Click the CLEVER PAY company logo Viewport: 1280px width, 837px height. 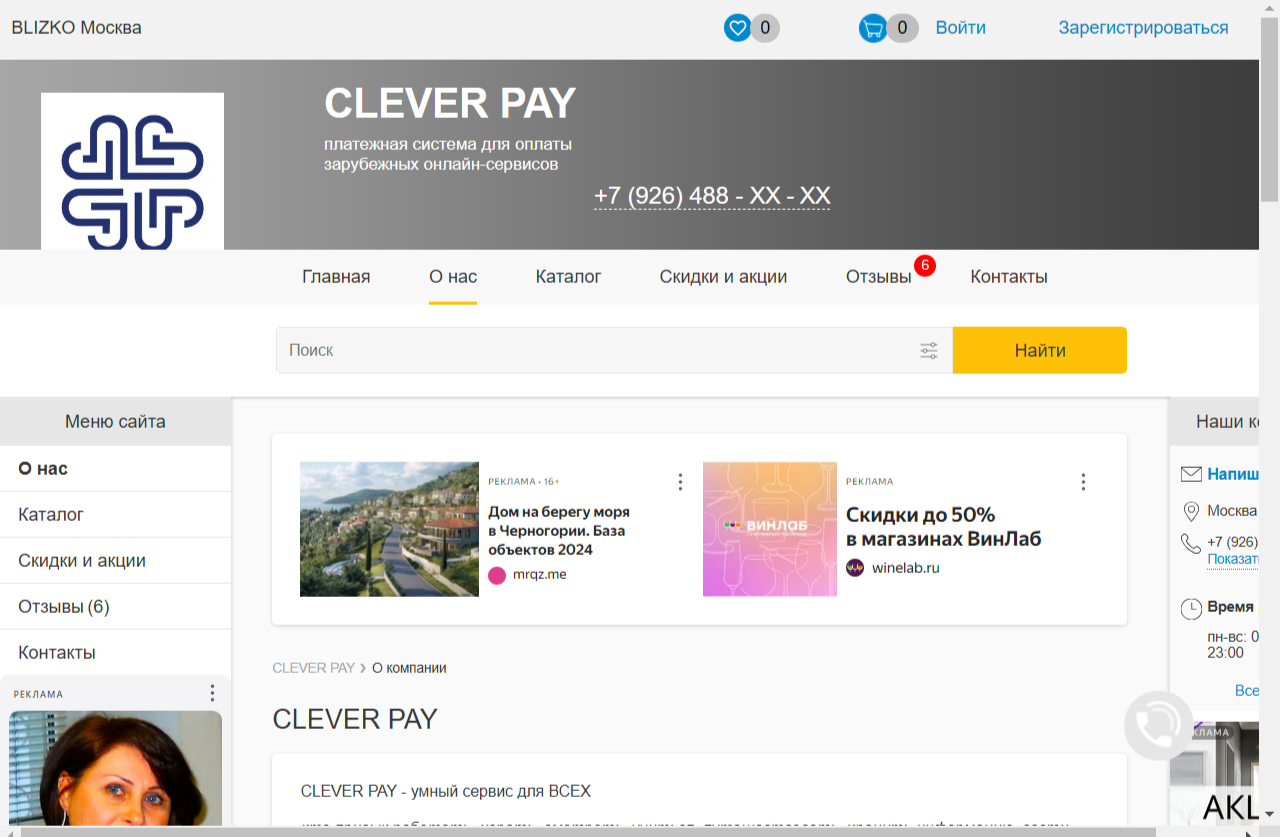[132, 171]
